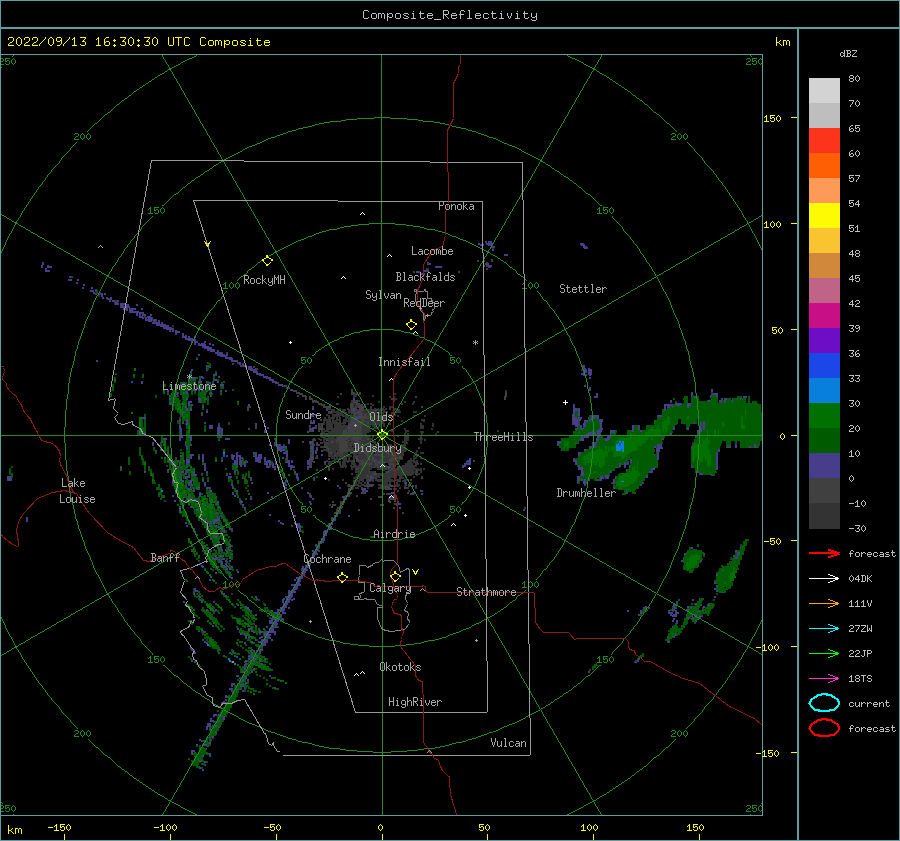
Task: Pick the magenta 42 dBZ legend swatch
Action: pyautogui.click(x=824, y=316)
